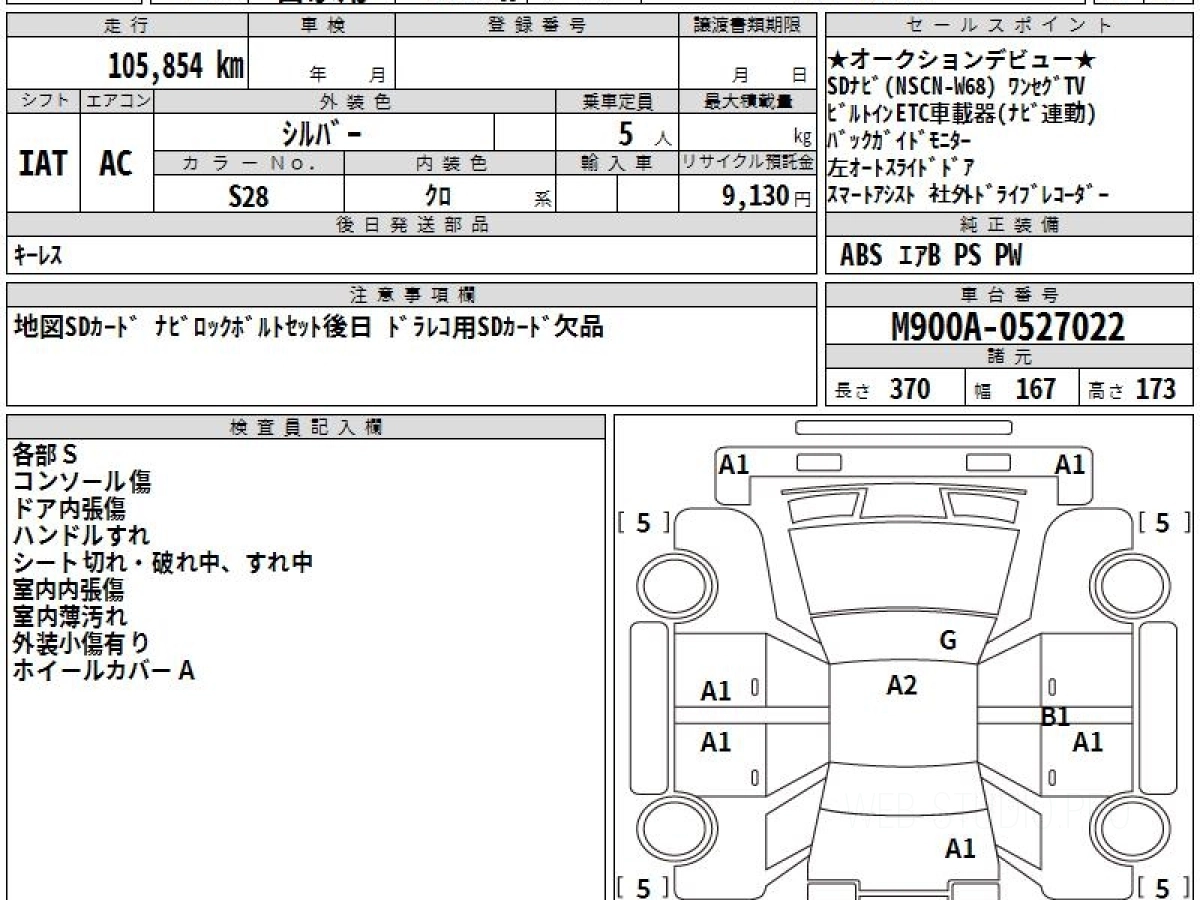Viewport: 1200px width, 900px height.
Task: Click the 輸入車 header cell
Action: [617, 163]
